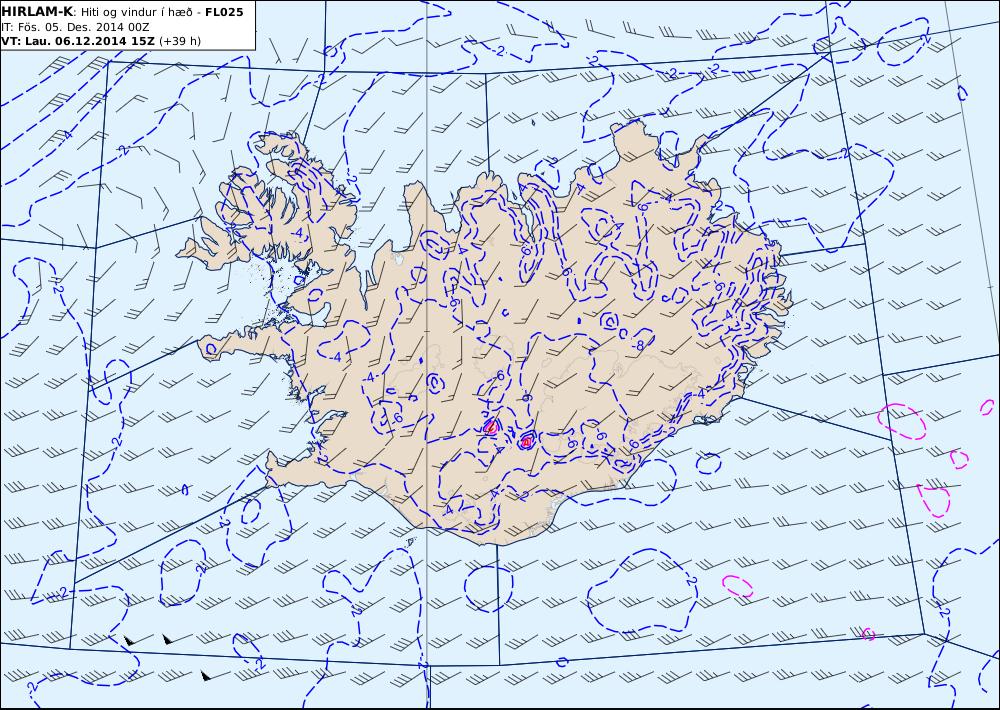
Task: Select the FL025 flight level label
Action: [x=224, y=12]
